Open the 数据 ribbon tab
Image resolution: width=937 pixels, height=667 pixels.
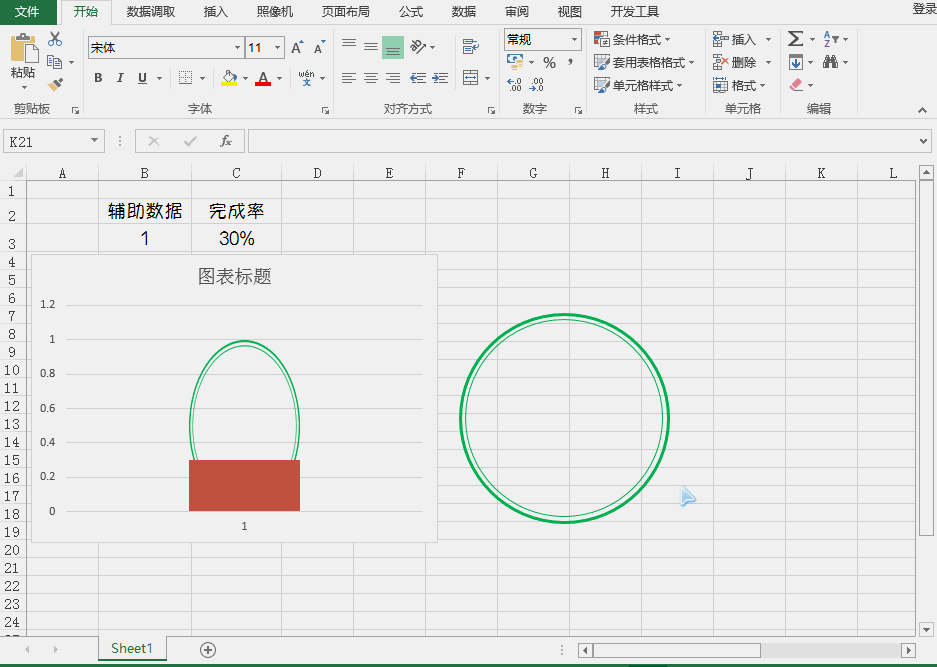(462, 12)
